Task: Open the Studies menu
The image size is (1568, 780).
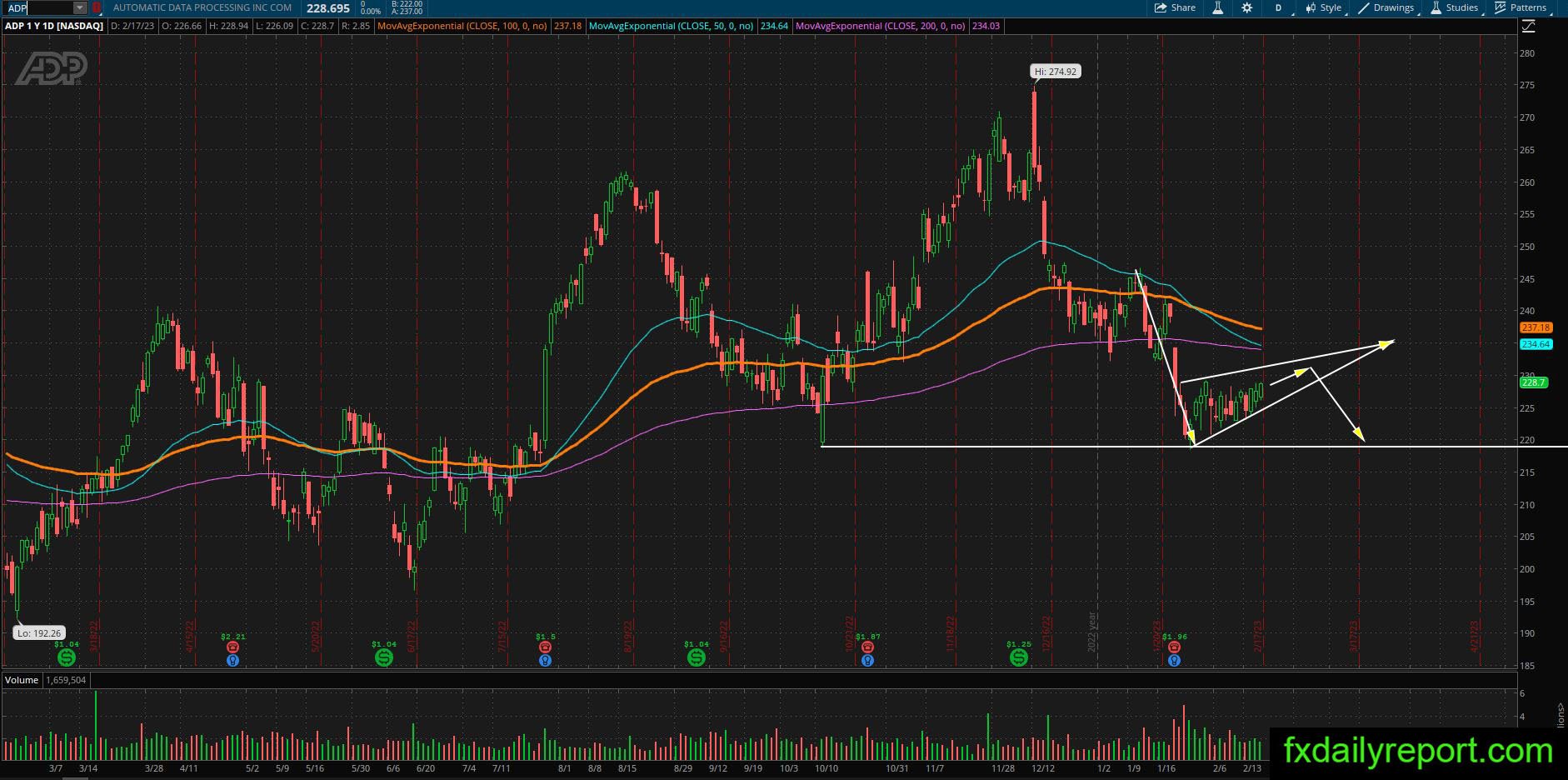Action: click(x=1455, y=7)
